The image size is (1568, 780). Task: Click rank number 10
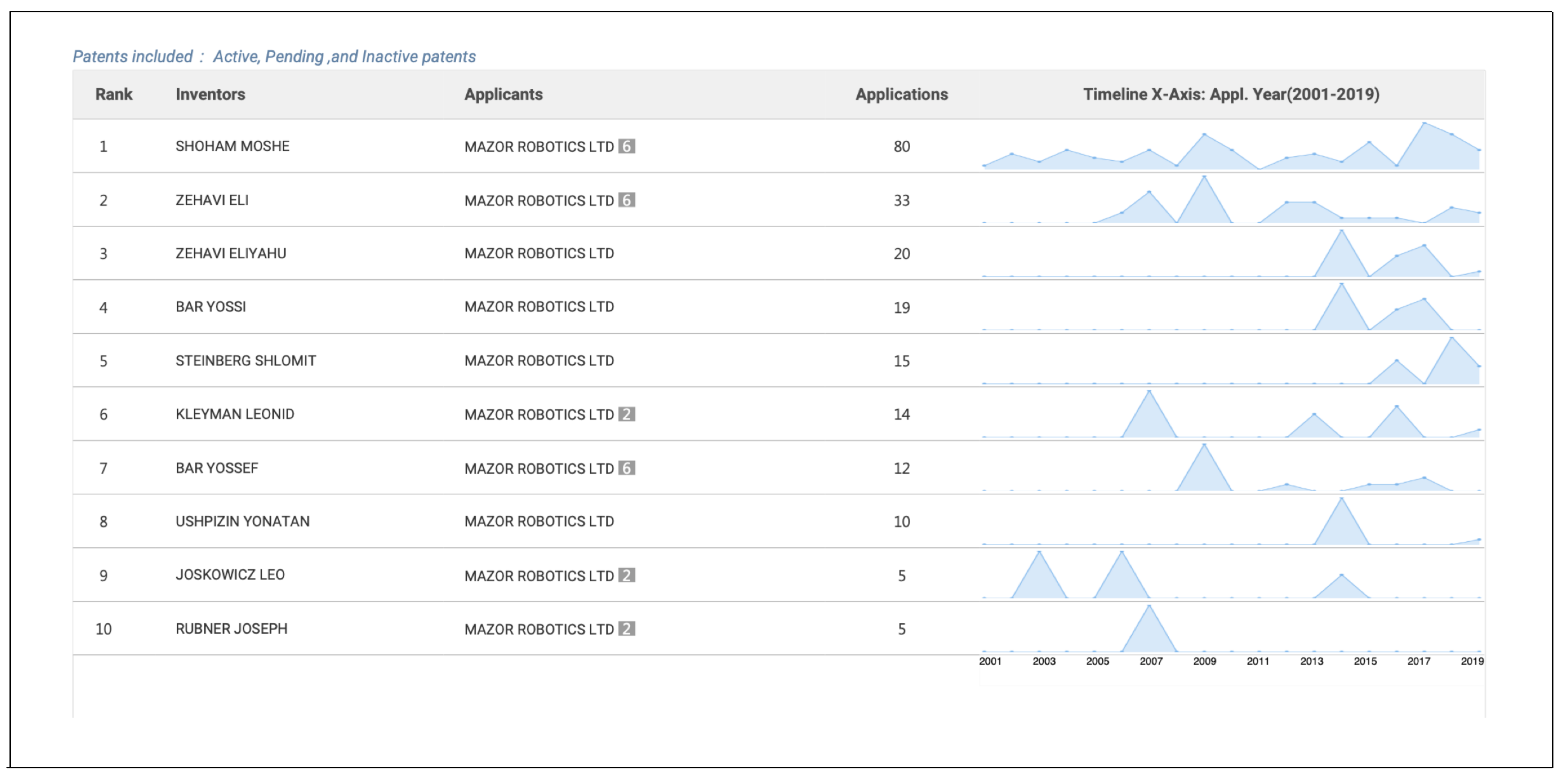point(104,629)
